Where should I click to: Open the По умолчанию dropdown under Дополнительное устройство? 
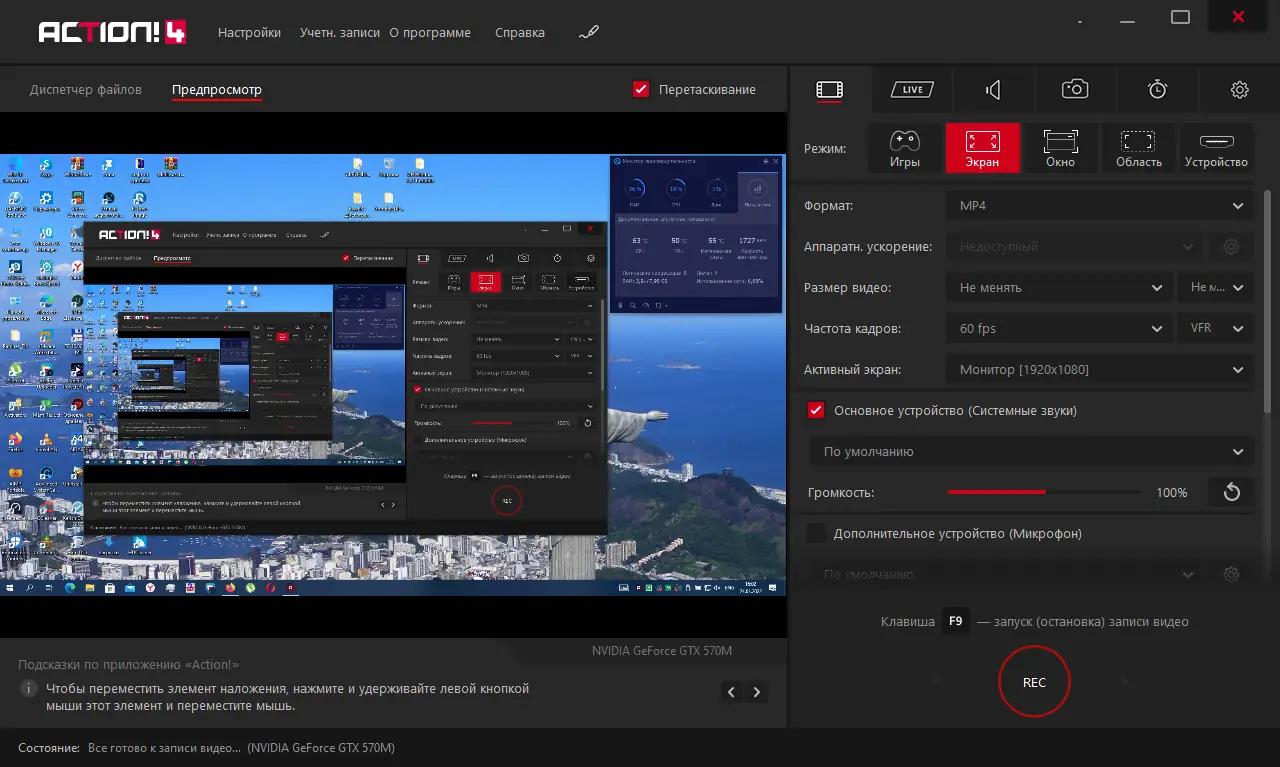1006,575
